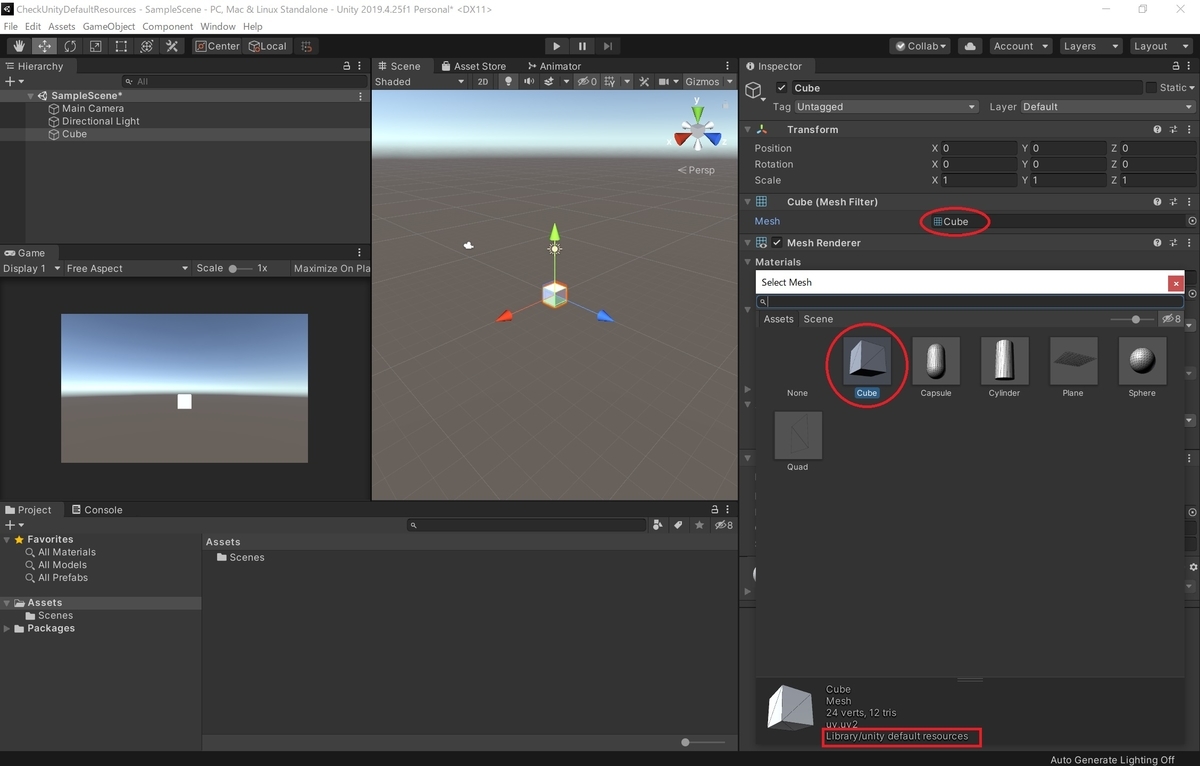Toggle scene view lighting icon

508,81
